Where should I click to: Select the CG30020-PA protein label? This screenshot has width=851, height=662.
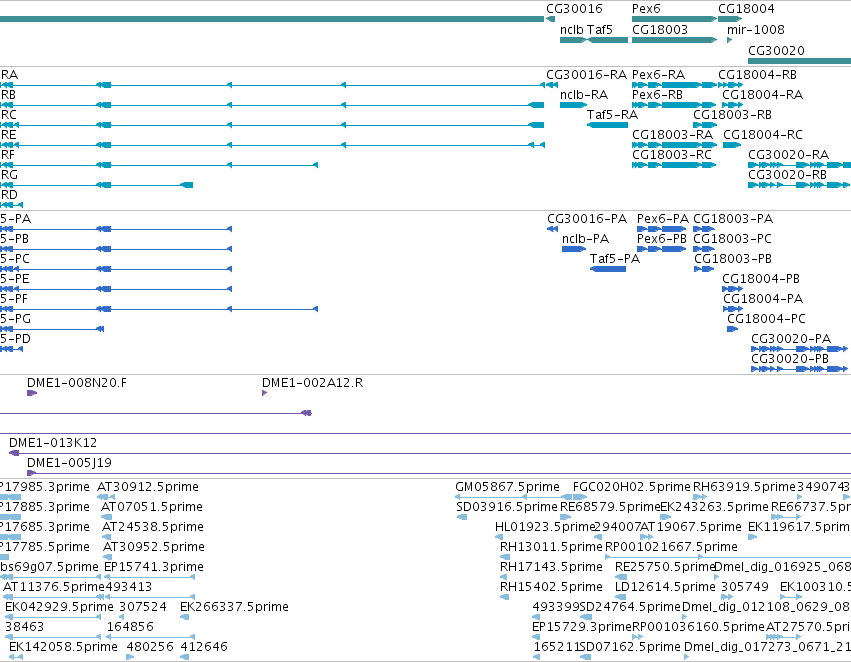click(791, 339)
